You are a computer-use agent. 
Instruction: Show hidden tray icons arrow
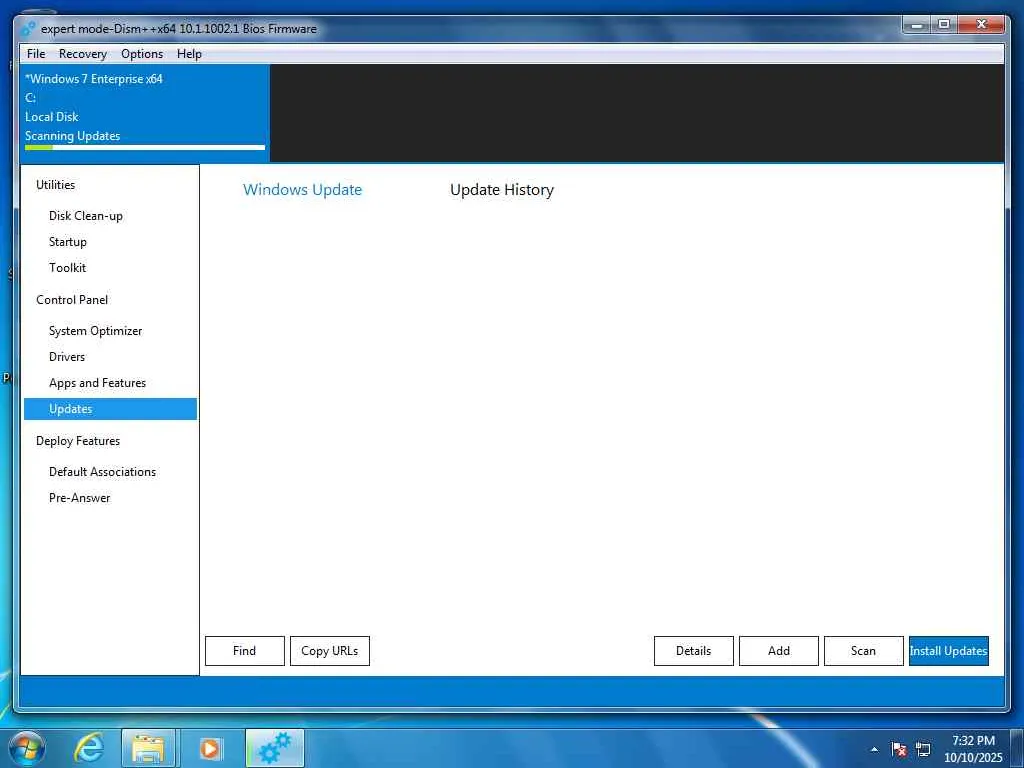[x=874, y=749]
